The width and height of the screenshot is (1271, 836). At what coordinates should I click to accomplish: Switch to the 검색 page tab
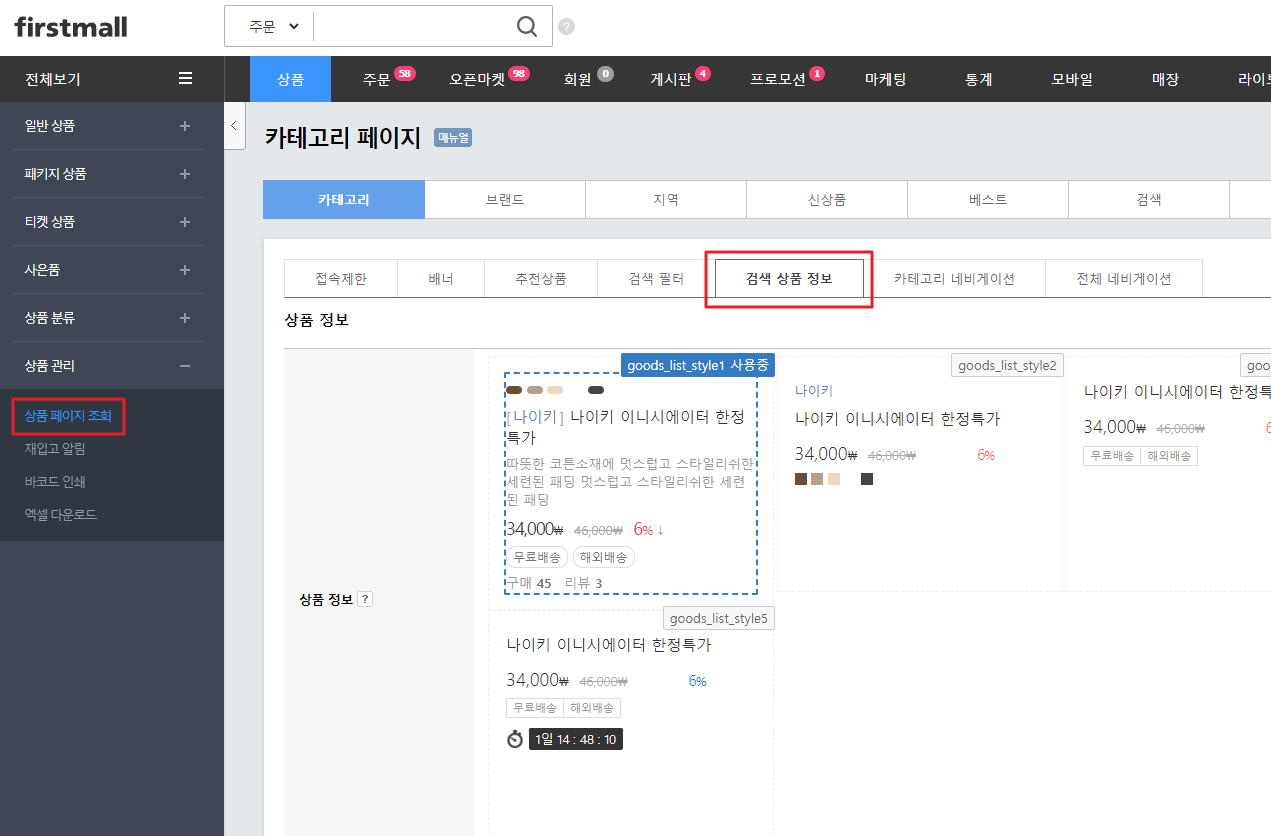pos(1149,199)
